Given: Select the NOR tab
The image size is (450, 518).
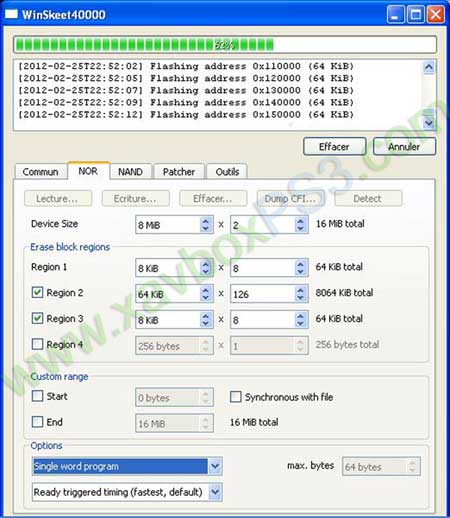Looking at the screenshot, I should pyautogui.click(x=88, y=171).
